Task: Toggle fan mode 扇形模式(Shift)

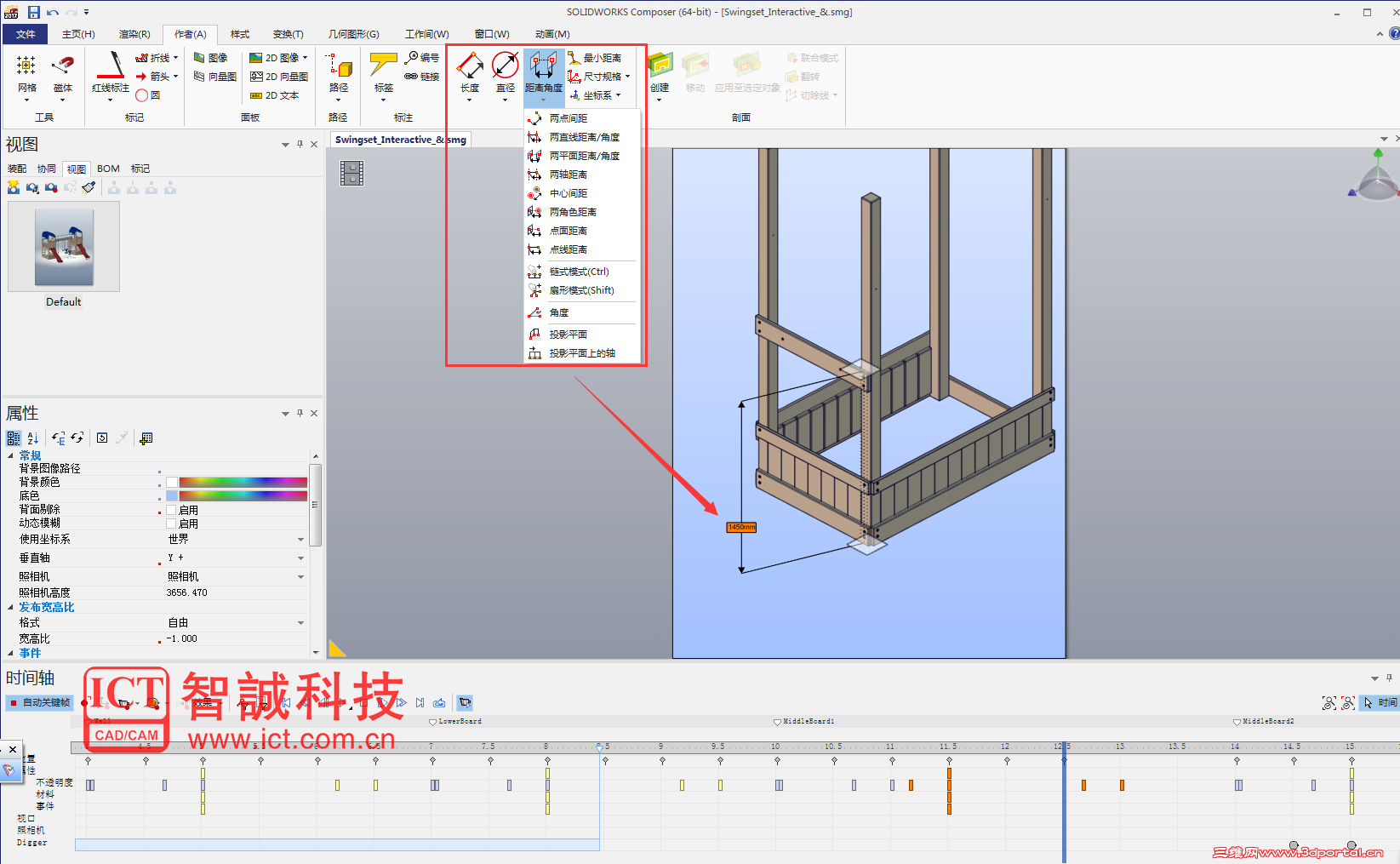Action: click(x=581, y=290)
